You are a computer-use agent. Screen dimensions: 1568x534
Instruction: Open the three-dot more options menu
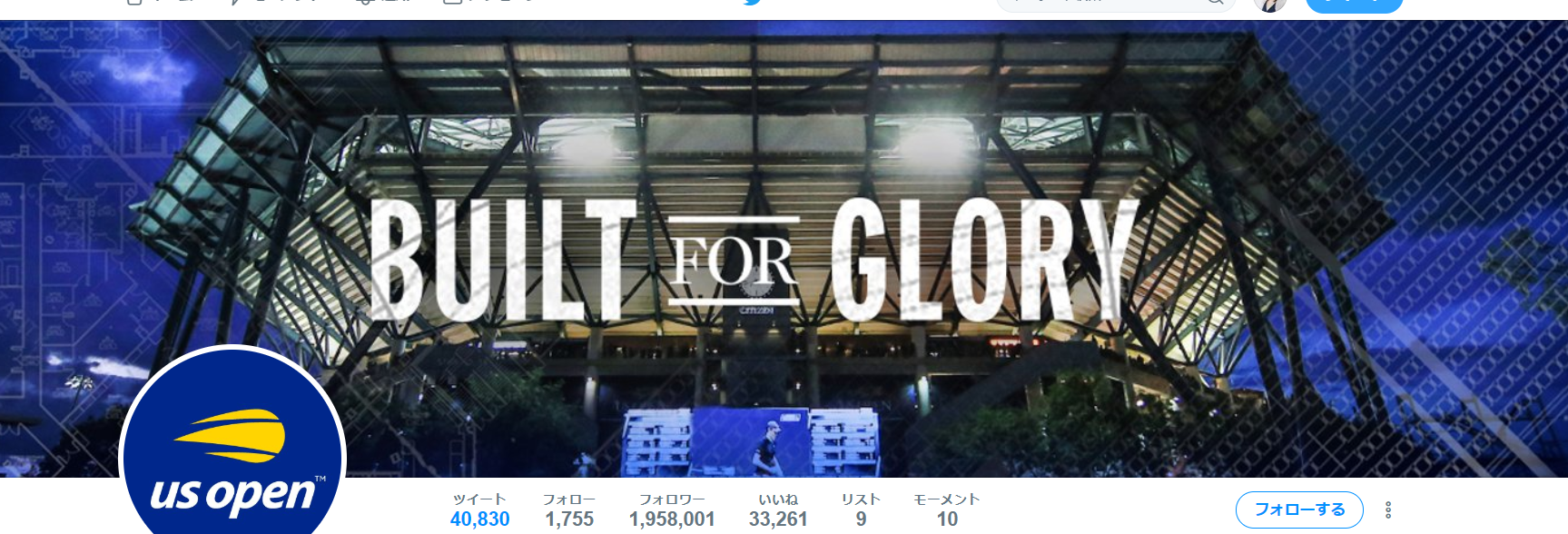click(x=1387, y=510)
